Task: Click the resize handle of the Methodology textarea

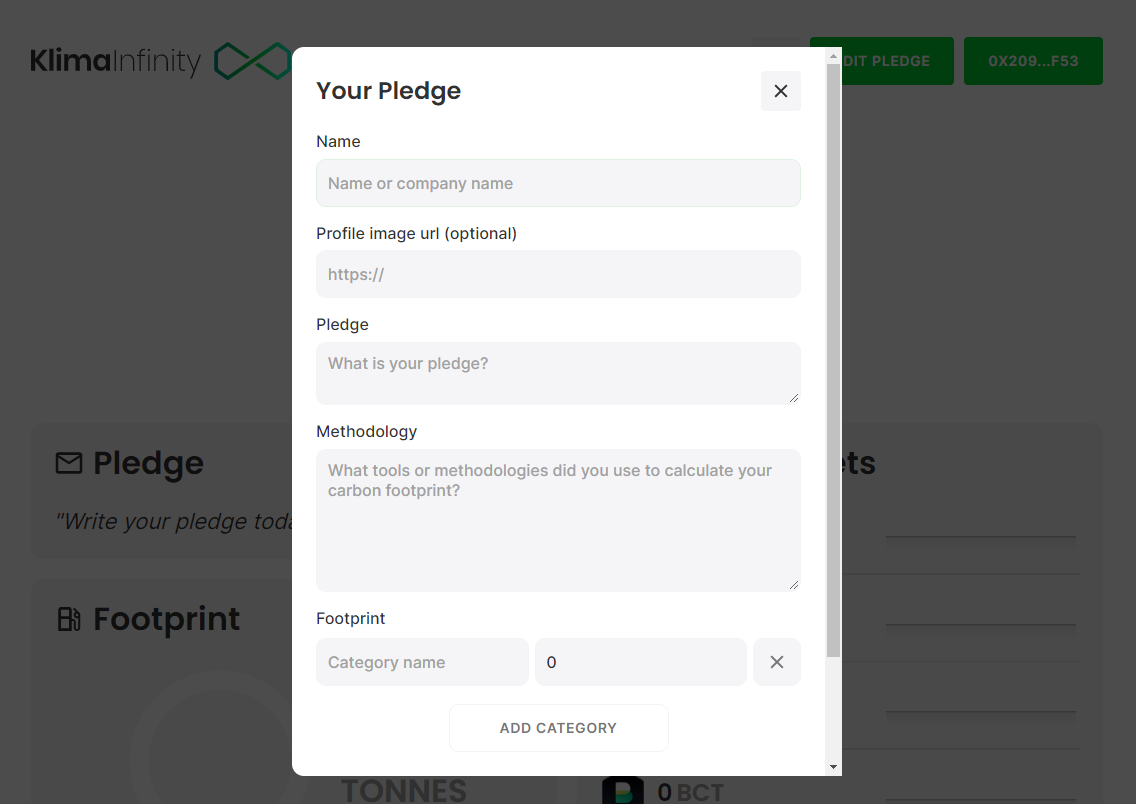Action: click(795, 585)
